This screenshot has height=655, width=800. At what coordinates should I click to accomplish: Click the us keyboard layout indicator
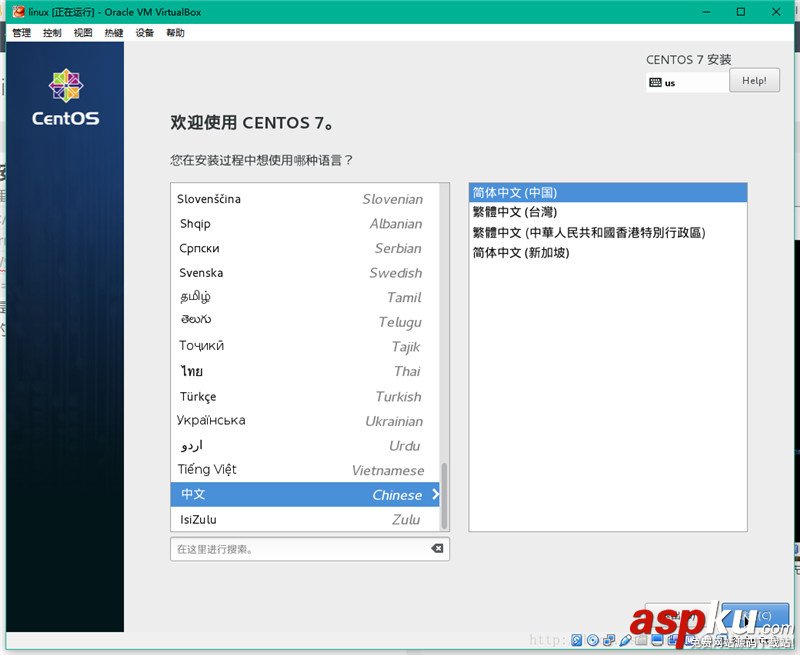pyautogui.click(x=687, y=82)
